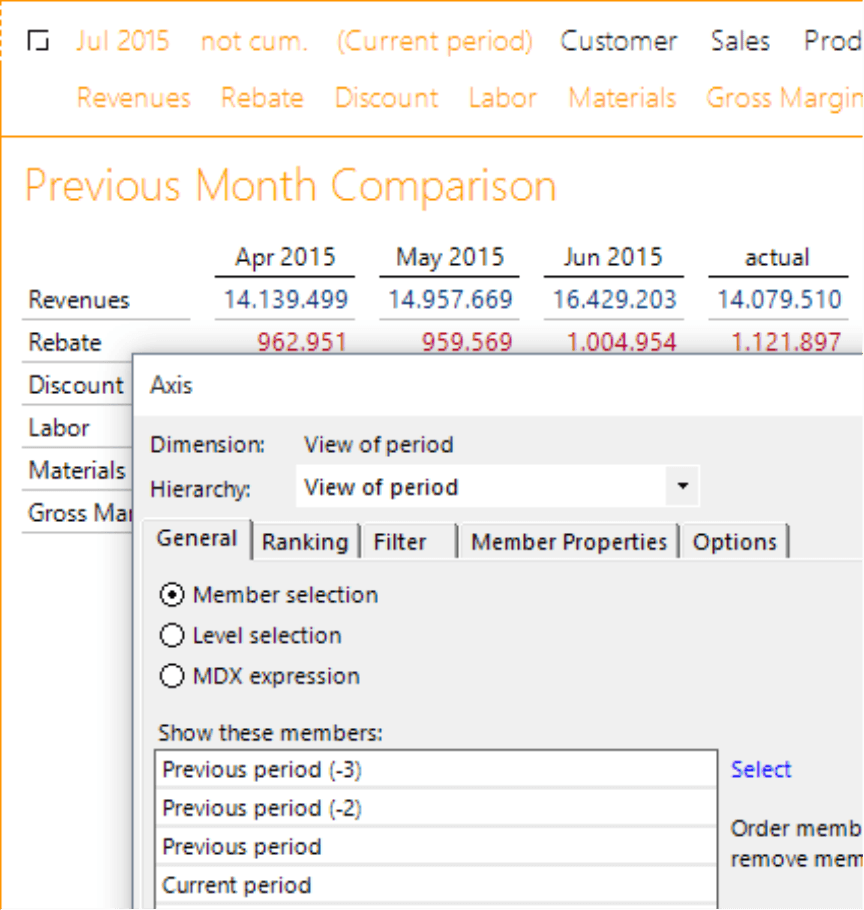Open the Hierarchy dropdown arrow
The height and width of the screenshot is (910, 864).
coord(682,487)
